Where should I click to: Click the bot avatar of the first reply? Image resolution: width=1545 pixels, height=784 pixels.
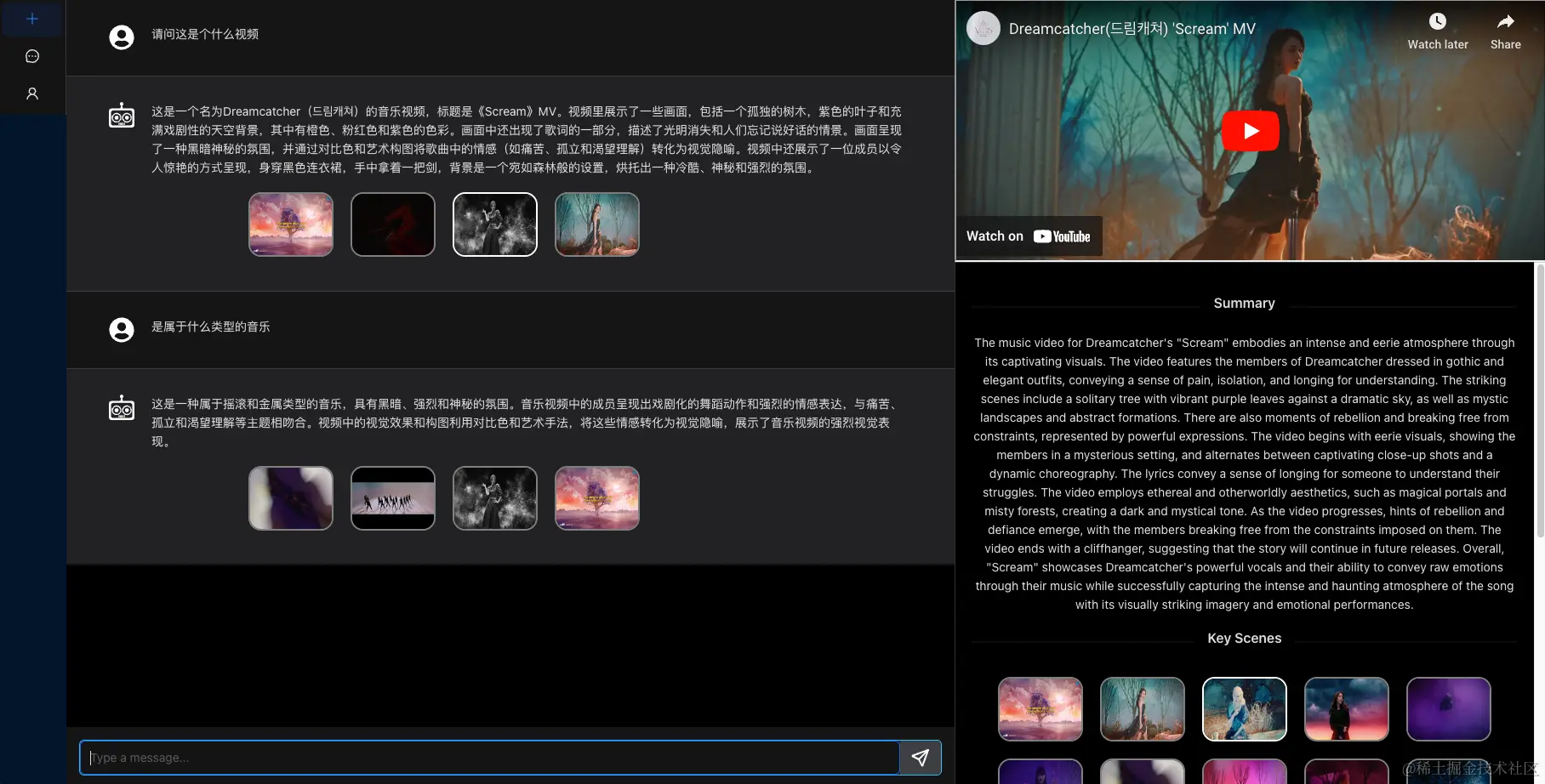coord(122,115)
